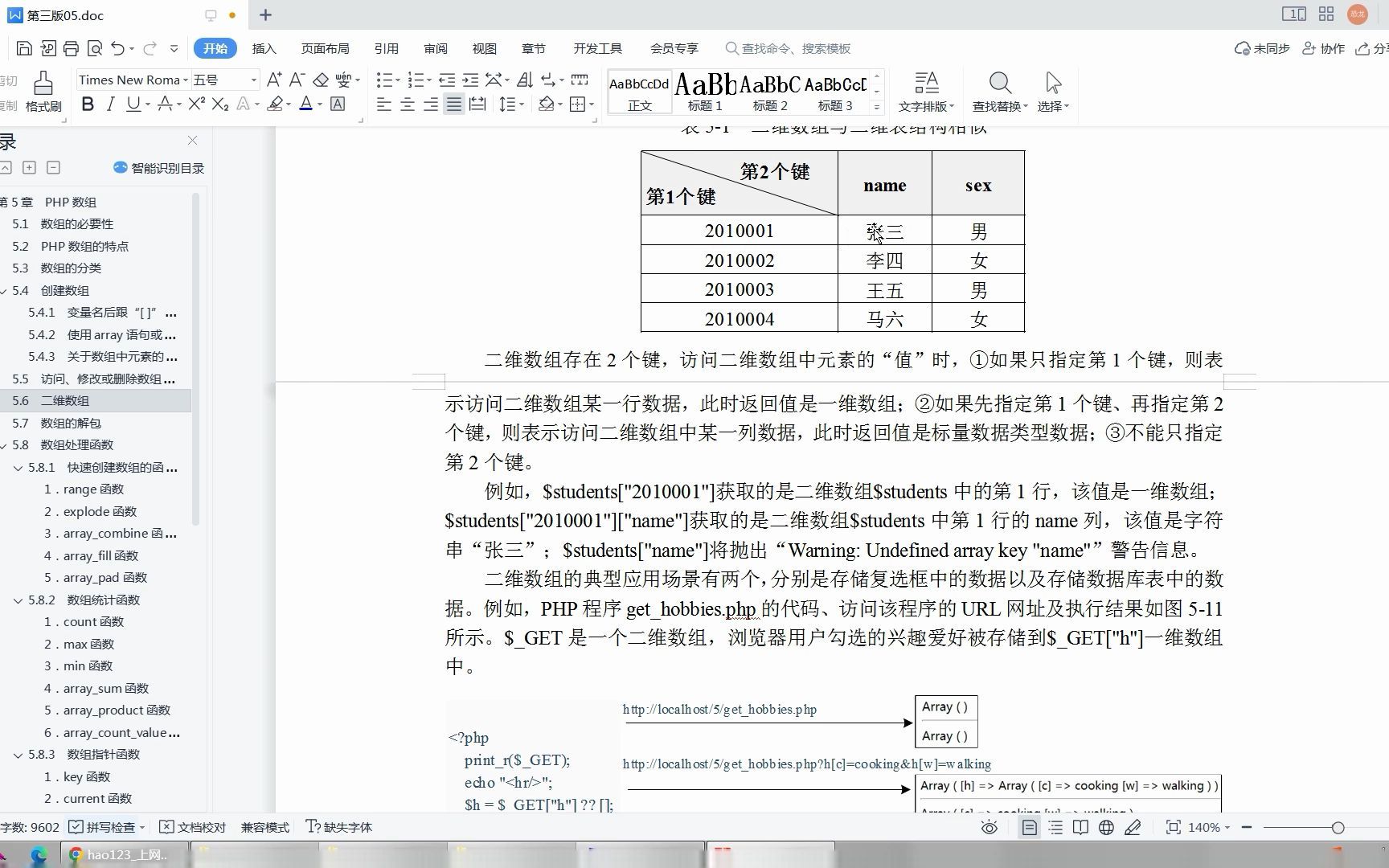This screenshot has width=1389, height=868.
Task: Open the 视图 (View) tab
Action: (x=484, y=48)
